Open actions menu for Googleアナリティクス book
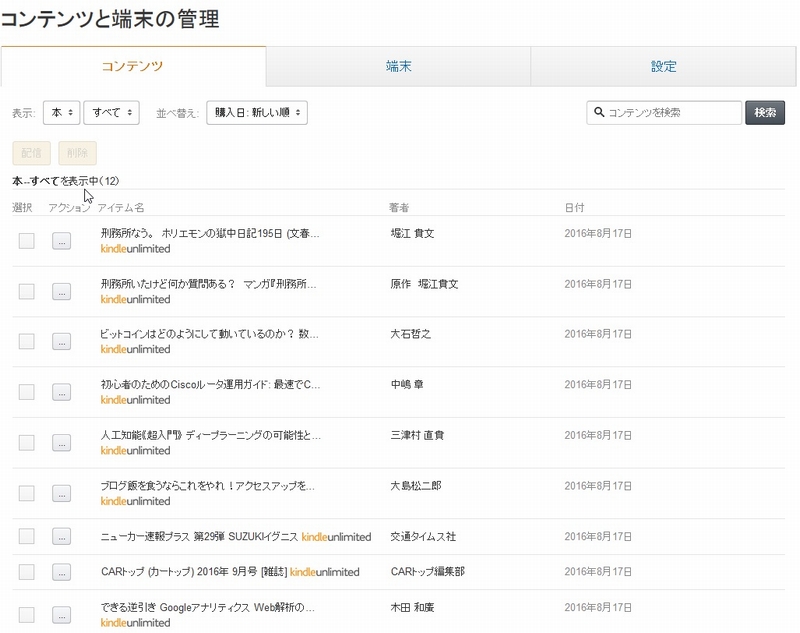Viewport: 800px width, 633px height. 62,615
